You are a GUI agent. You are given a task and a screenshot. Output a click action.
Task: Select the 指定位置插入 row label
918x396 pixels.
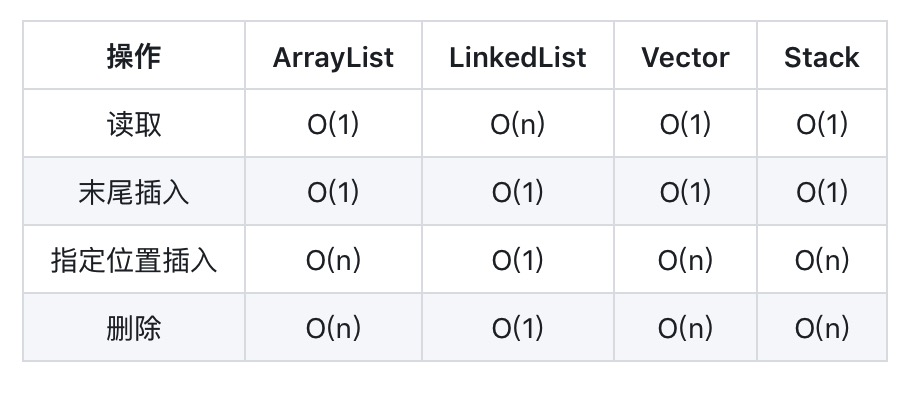pyautogui.click(x=133, y=261)
